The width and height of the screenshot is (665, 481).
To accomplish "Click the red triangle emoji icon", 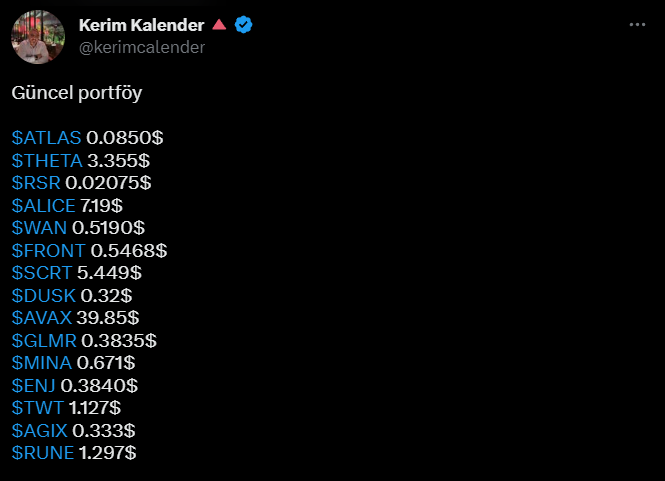I will [x=219, y=25].
